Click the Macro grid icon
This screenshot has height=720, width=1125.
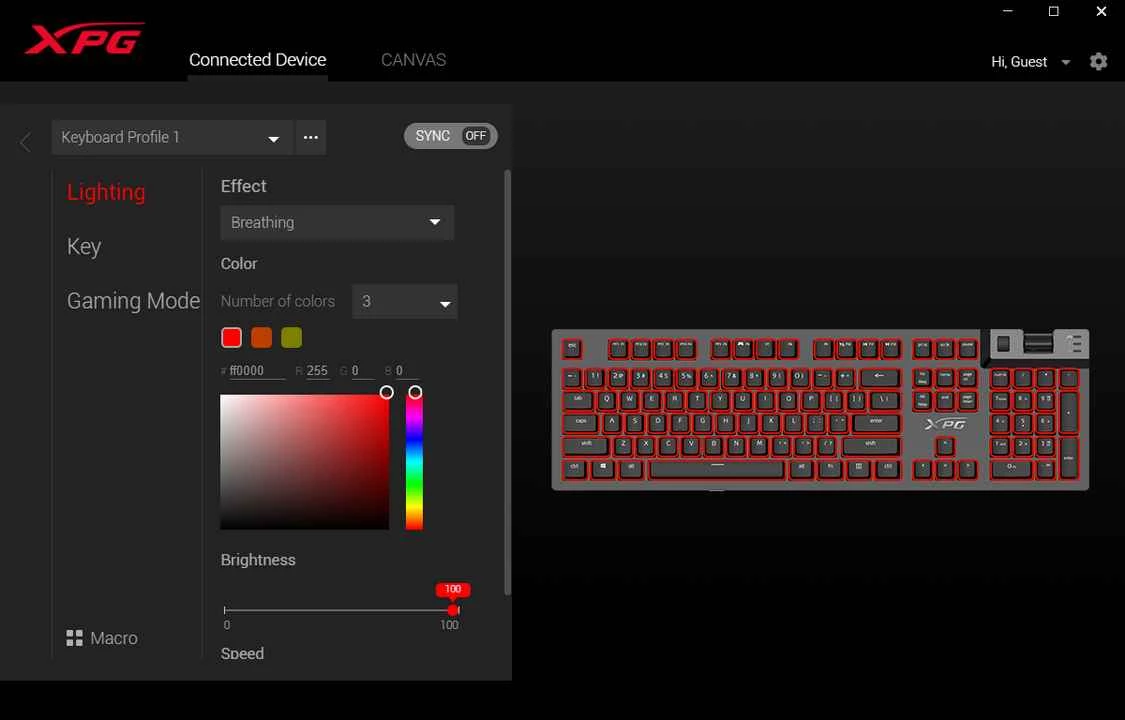click(x=75, y=638)
